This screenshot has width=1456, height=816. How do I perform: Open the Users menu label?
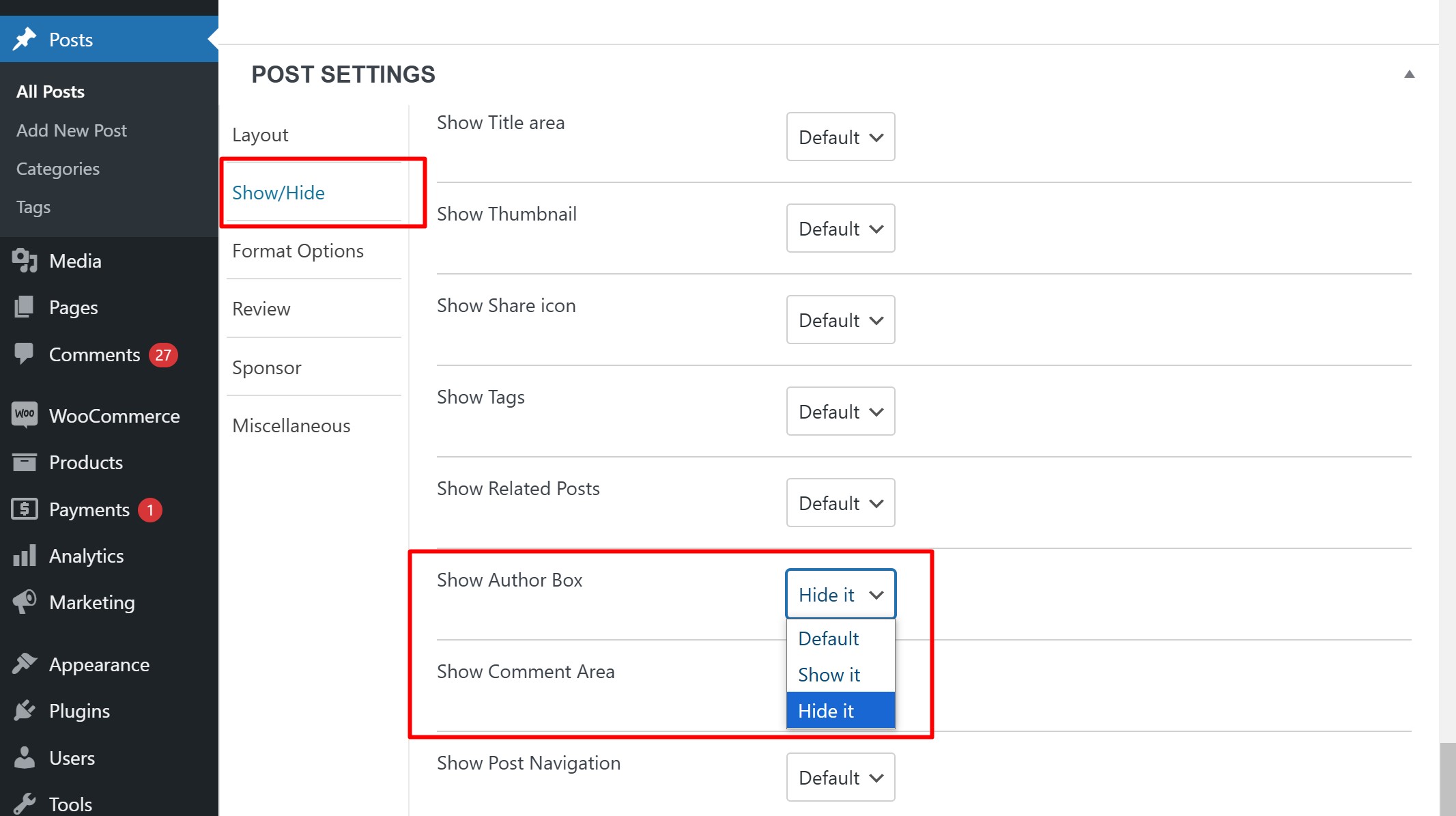pyautogui.click(x=72, y=758)
